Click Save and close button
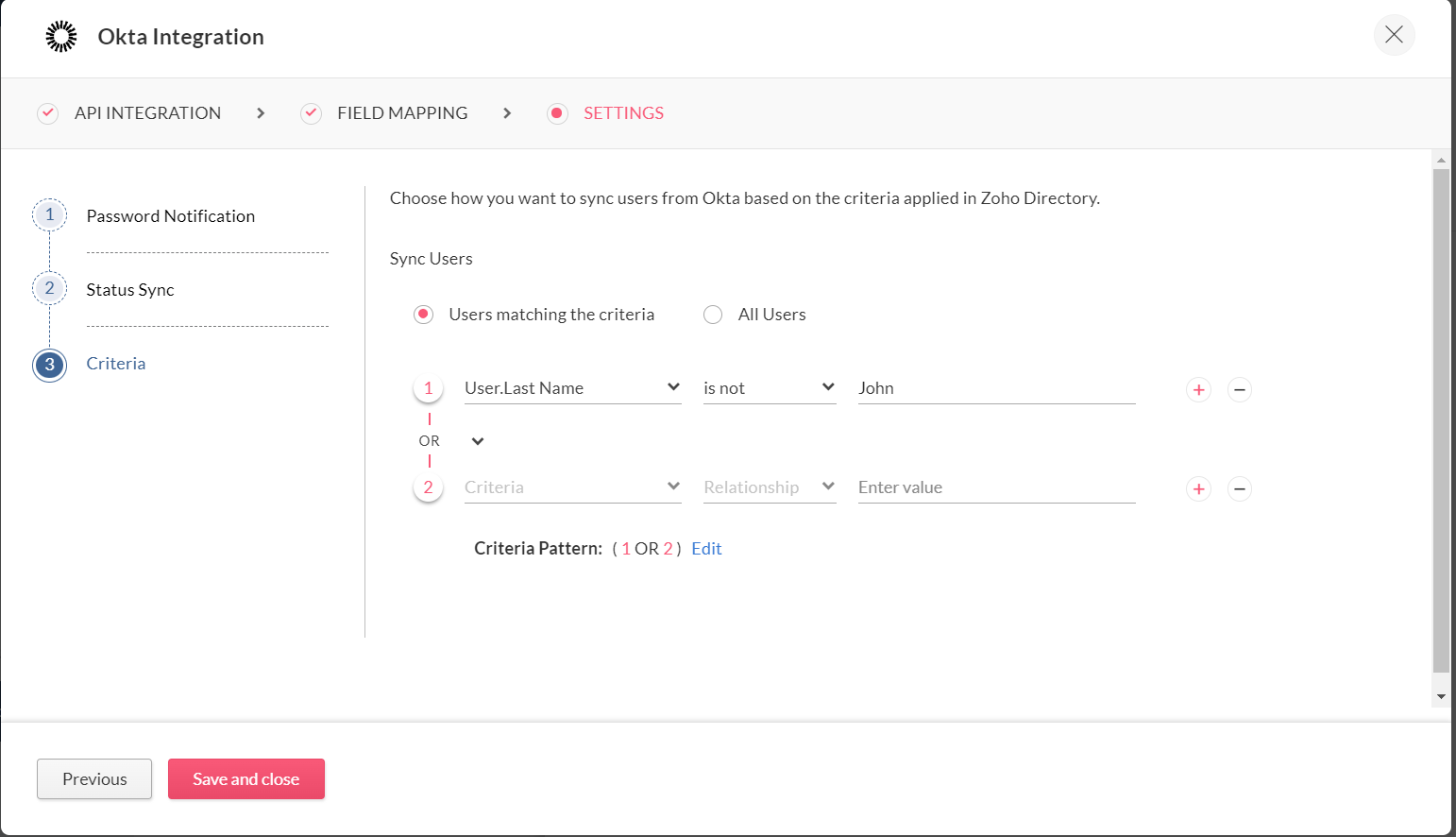 pyautogui.click(x=246, y=779)
